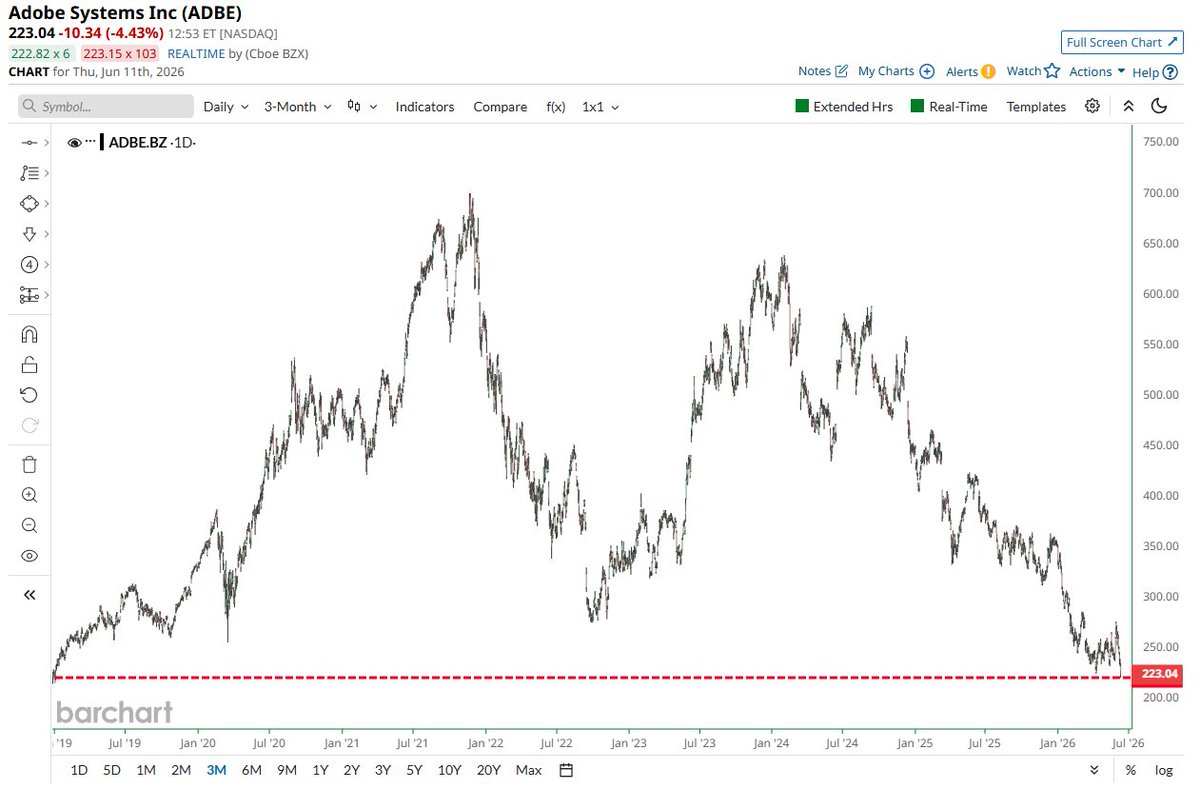Viewport: 1200px width, 789px height.
Task: Open the 1x1 grid layout dropdown
Action: 600,106
